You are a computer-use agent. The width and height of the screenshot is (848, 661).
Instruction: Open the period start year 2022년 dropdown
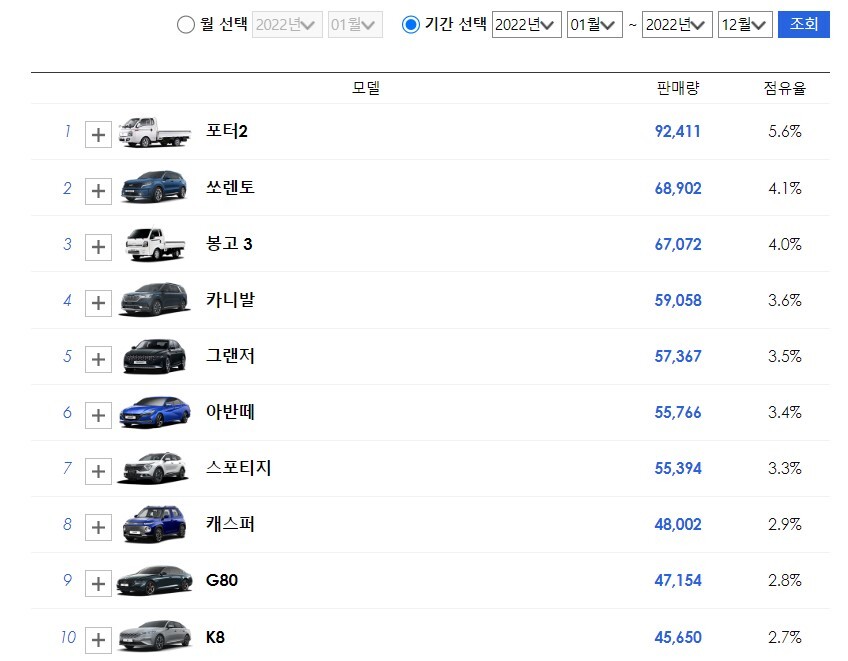526,25
